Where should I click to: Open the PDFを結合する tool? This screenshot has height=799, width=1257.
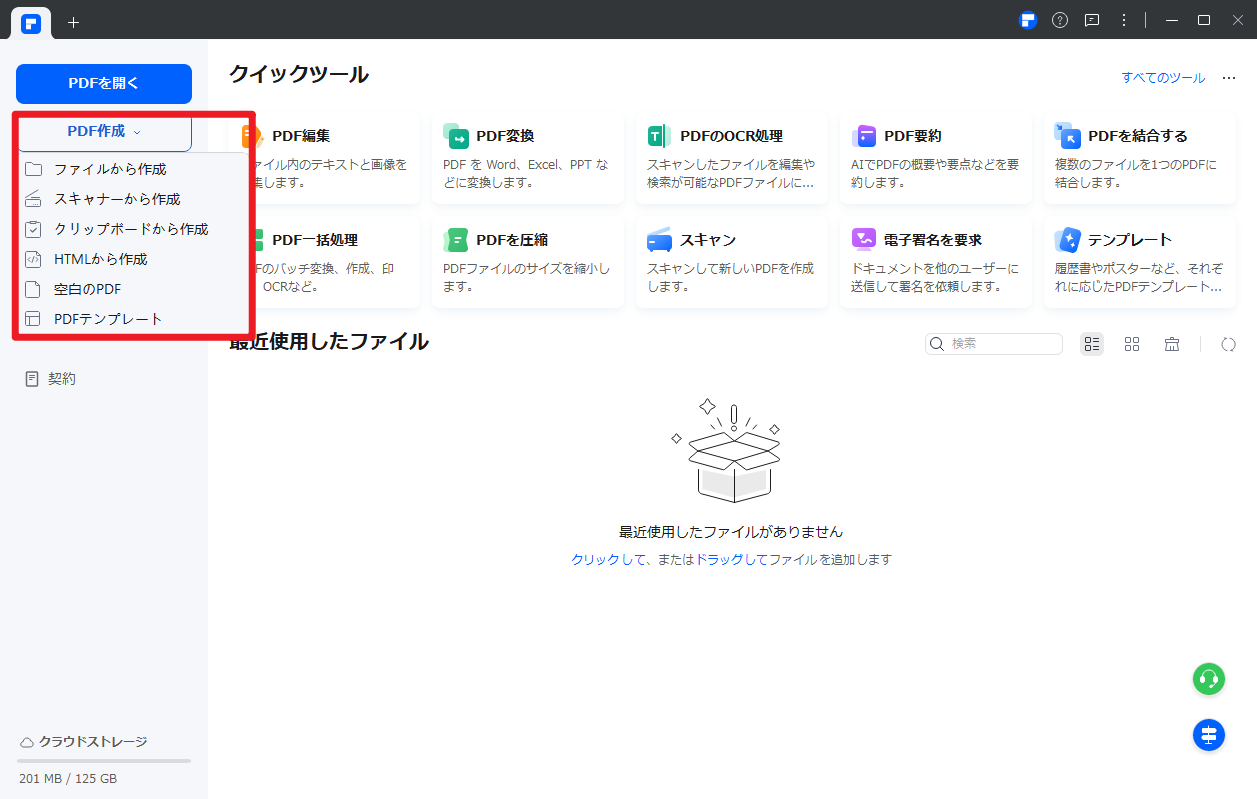1140,158
